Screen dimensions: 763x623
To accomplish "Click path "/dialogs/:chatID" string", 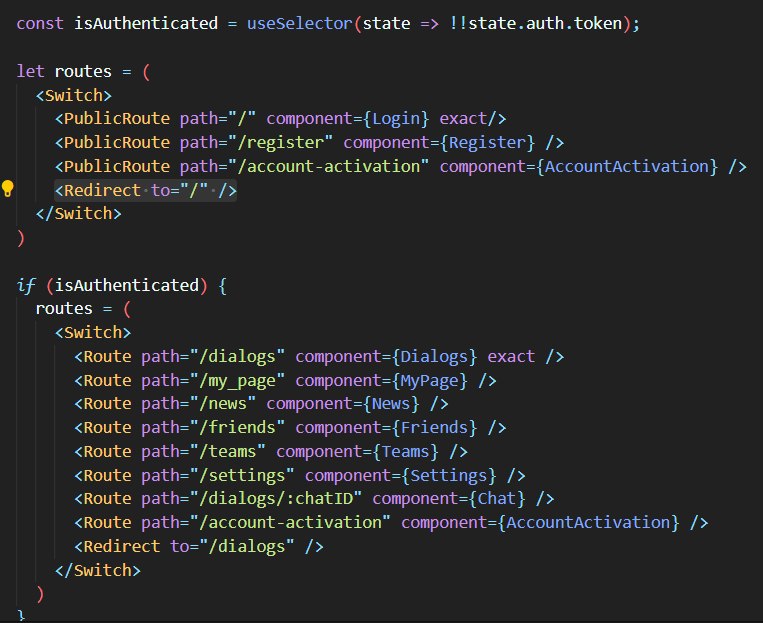I will [x=275, y=498].
